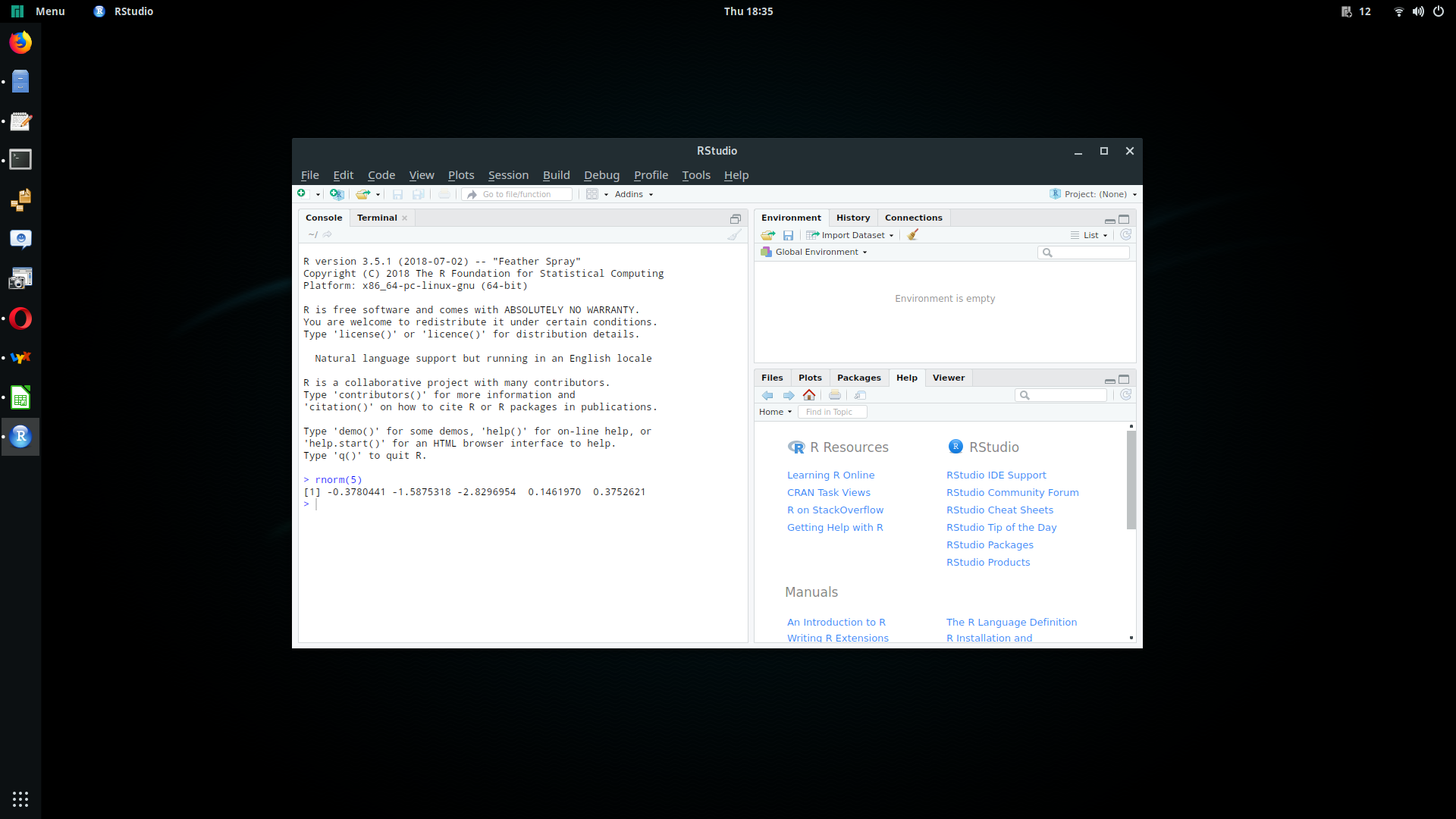1456x819 pixels.
Task: Close the Terminal tab
Action: click(405, 218)
